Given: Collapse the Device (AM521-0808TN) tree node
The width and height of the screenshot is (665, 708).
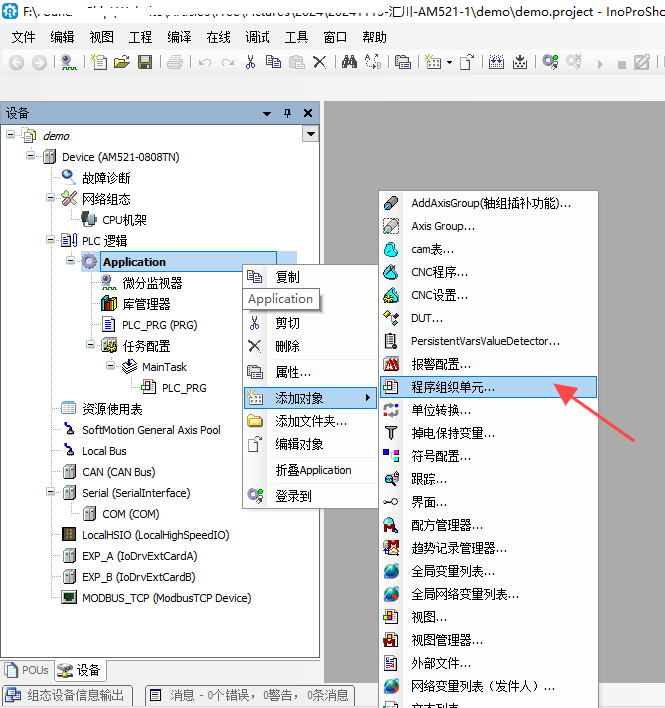Looking at the screenshot, I should 31,157.
